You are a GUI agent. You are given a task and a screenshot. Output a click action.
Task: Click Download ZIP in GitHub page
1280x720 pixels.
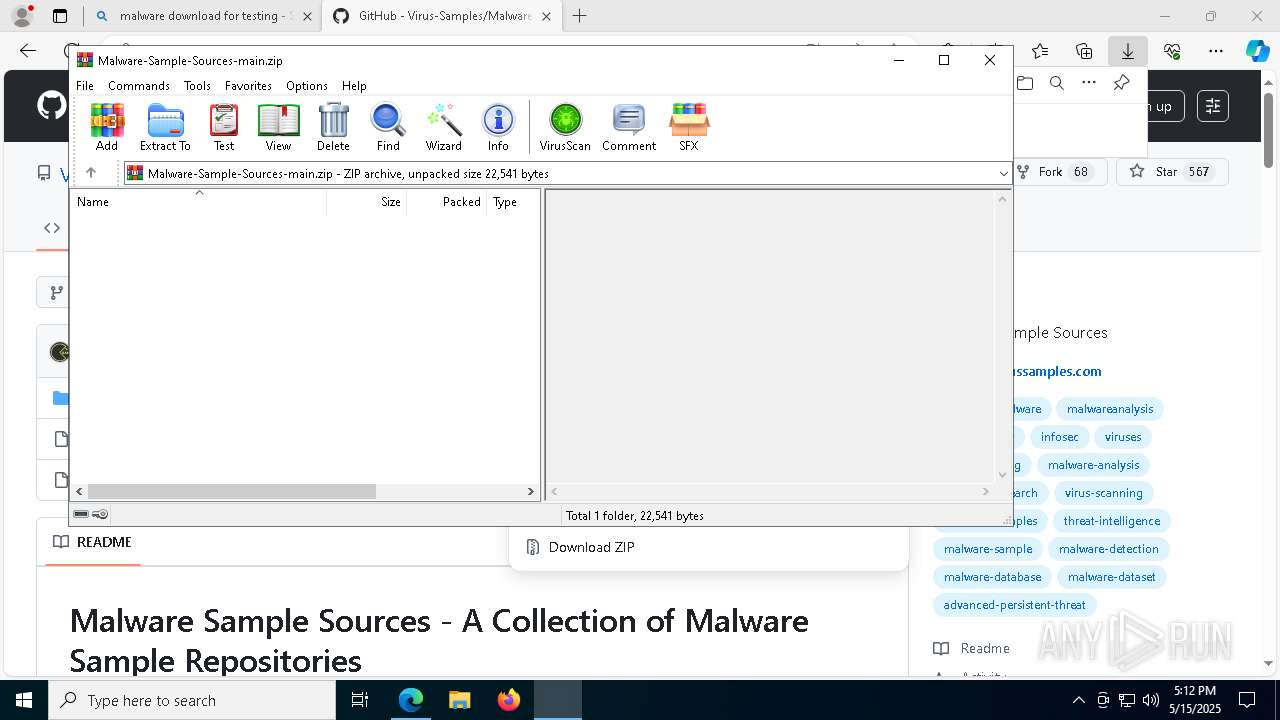click(x=591, y=547)
